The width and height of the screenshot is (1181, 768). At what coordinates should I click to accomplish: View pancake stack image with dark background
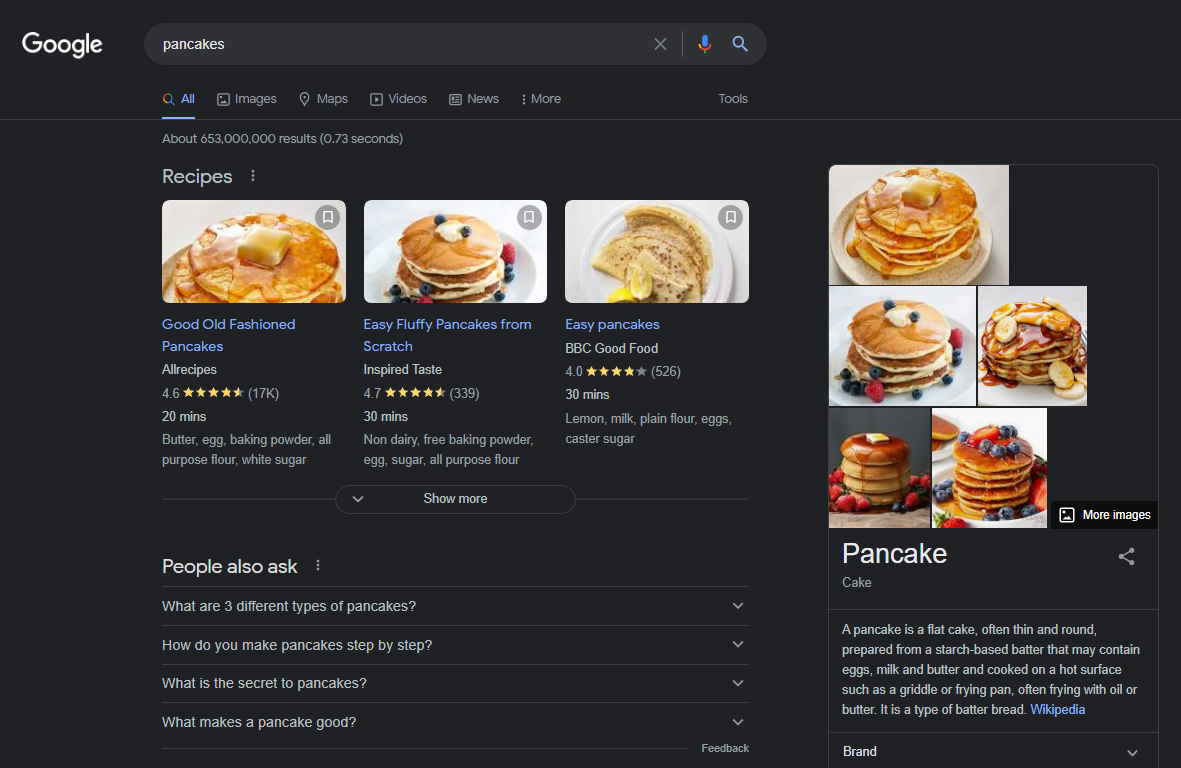880,468
